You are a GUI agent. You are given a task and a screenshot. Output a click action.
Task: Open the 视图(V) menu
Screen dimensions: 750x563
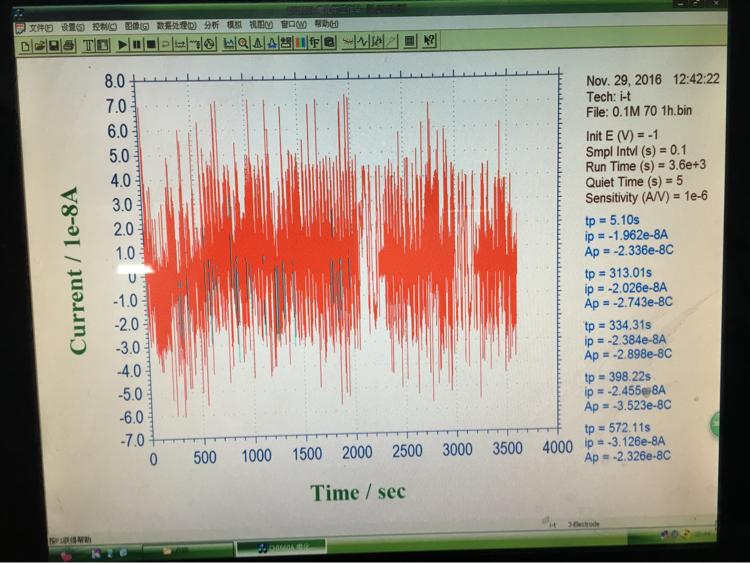[x=261, y=25]
